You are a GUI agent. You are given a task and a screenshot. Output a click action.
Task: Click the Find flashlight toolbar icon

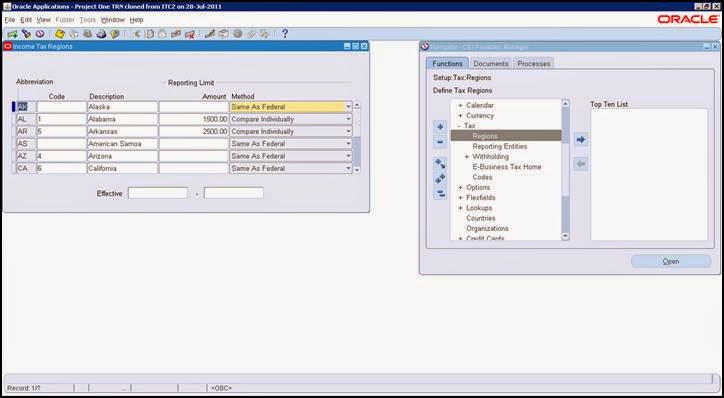(x=26, y=34)
